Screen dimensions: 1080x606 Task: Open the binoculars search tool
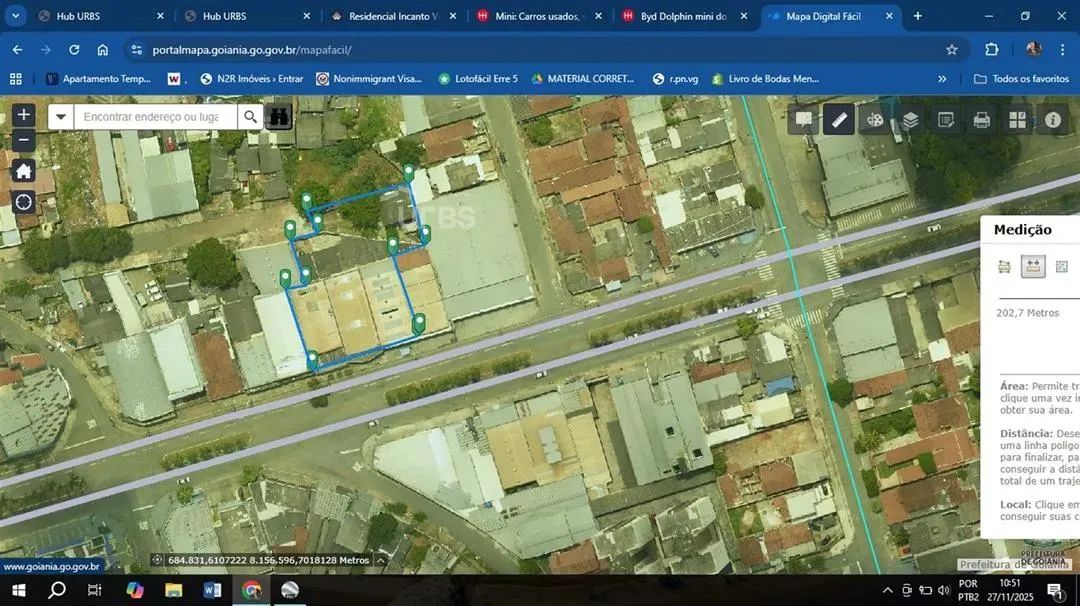pyautogui.click(x=279, y=117)
